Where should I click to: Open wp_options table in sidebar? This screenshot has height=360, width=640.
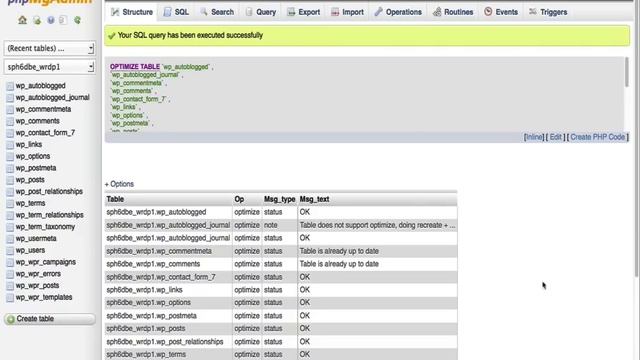tap(33, 156)
